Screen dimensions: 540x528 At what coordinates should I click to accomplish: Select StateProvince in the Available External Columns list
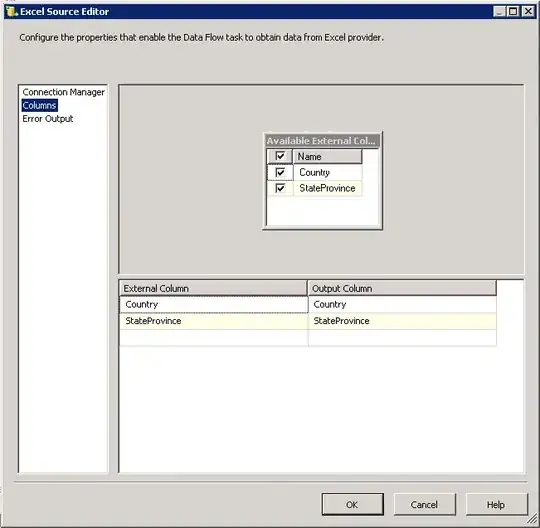coord(328,188)
